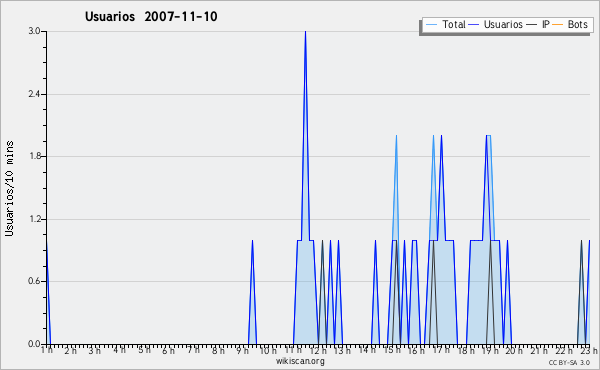Click the y-axis value 3.0
Viewport: 600px width, 370px height.
point(34,31)
